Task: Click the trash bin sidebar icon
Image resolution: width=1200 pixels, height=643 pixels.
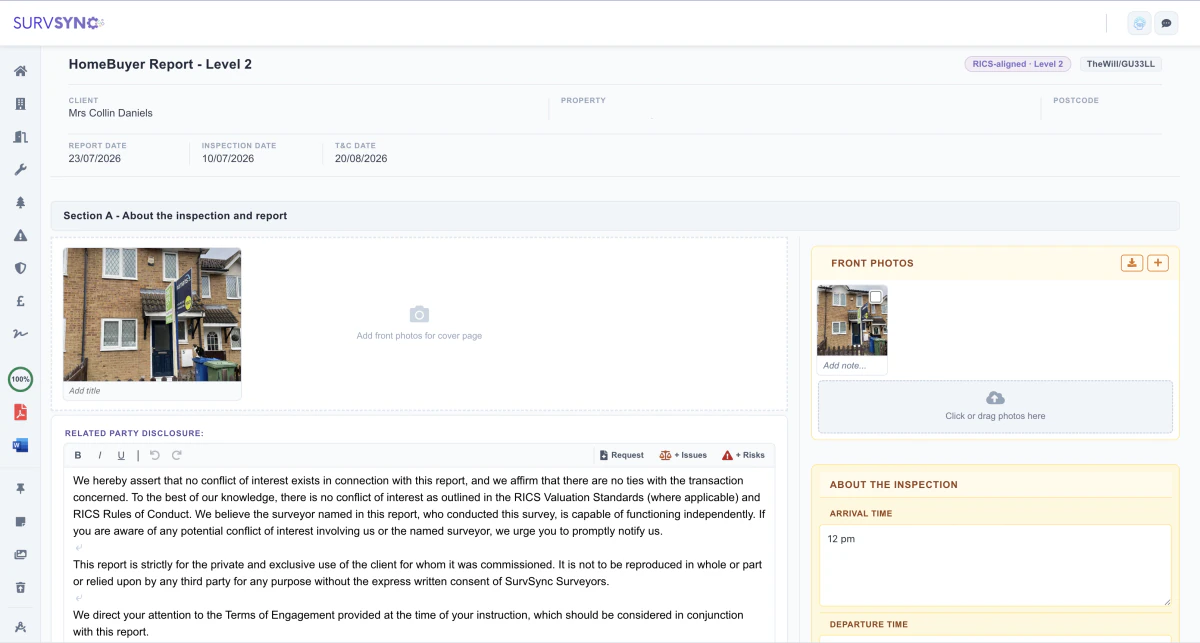Action: (x=20, y=588)
